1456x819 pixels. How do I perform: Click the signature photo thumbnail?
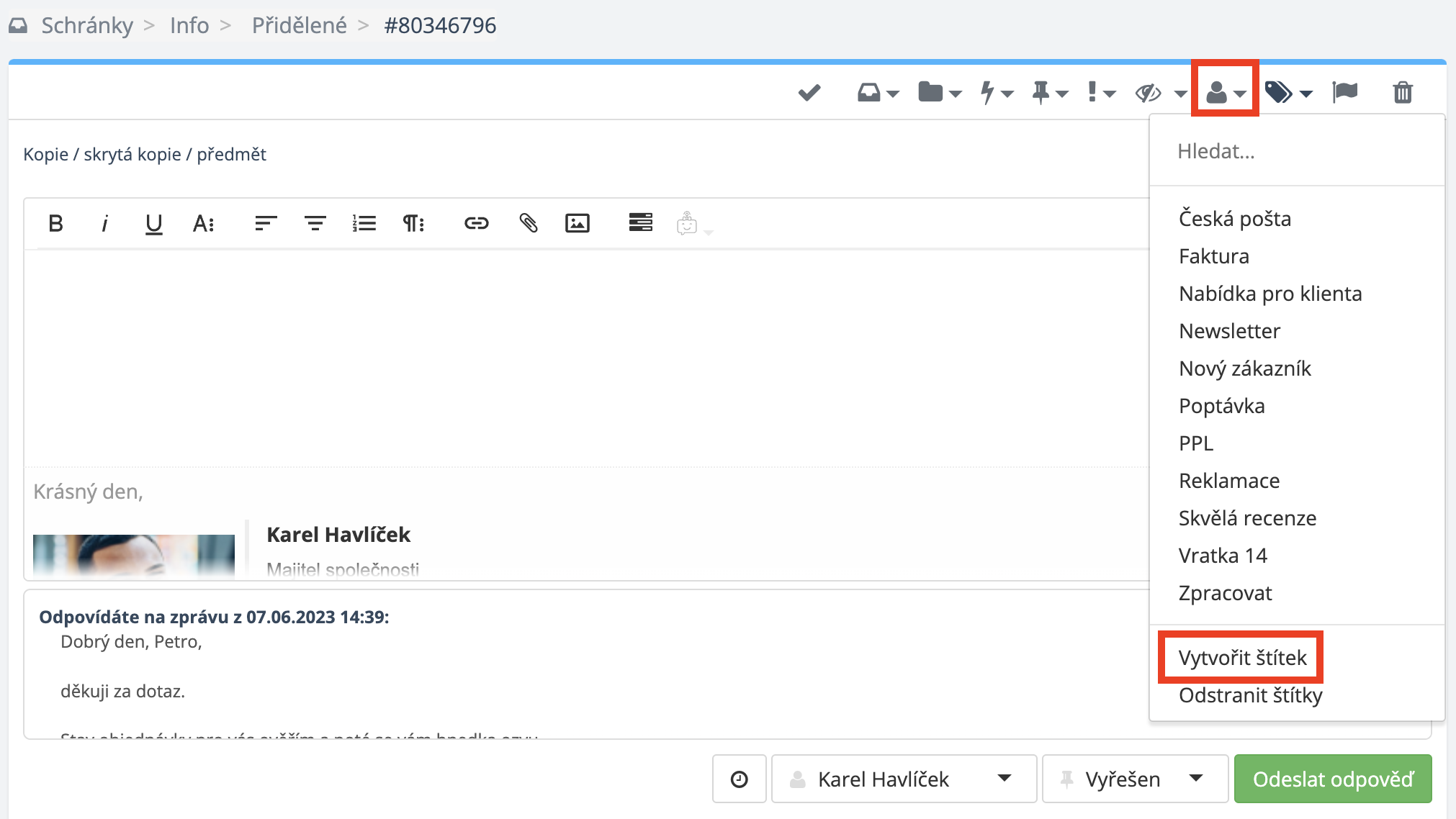(134, 555)
